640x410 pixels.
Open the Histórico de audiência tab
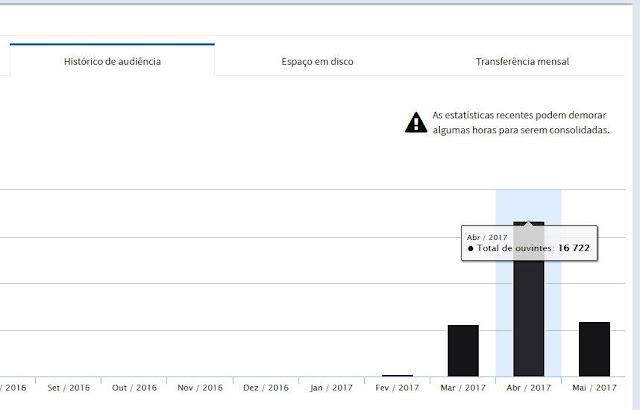point(112,60)
